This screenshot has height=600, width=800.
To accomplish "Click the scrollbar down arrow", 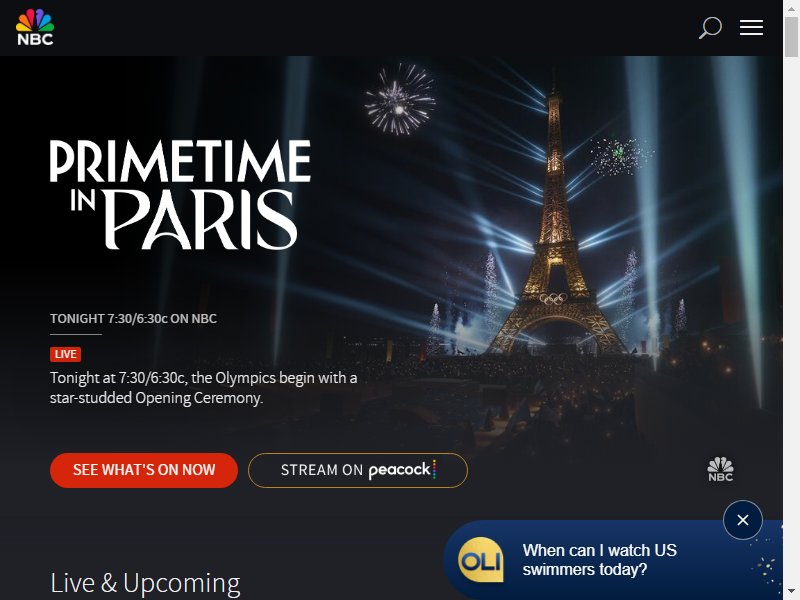I will pos(791,592).
